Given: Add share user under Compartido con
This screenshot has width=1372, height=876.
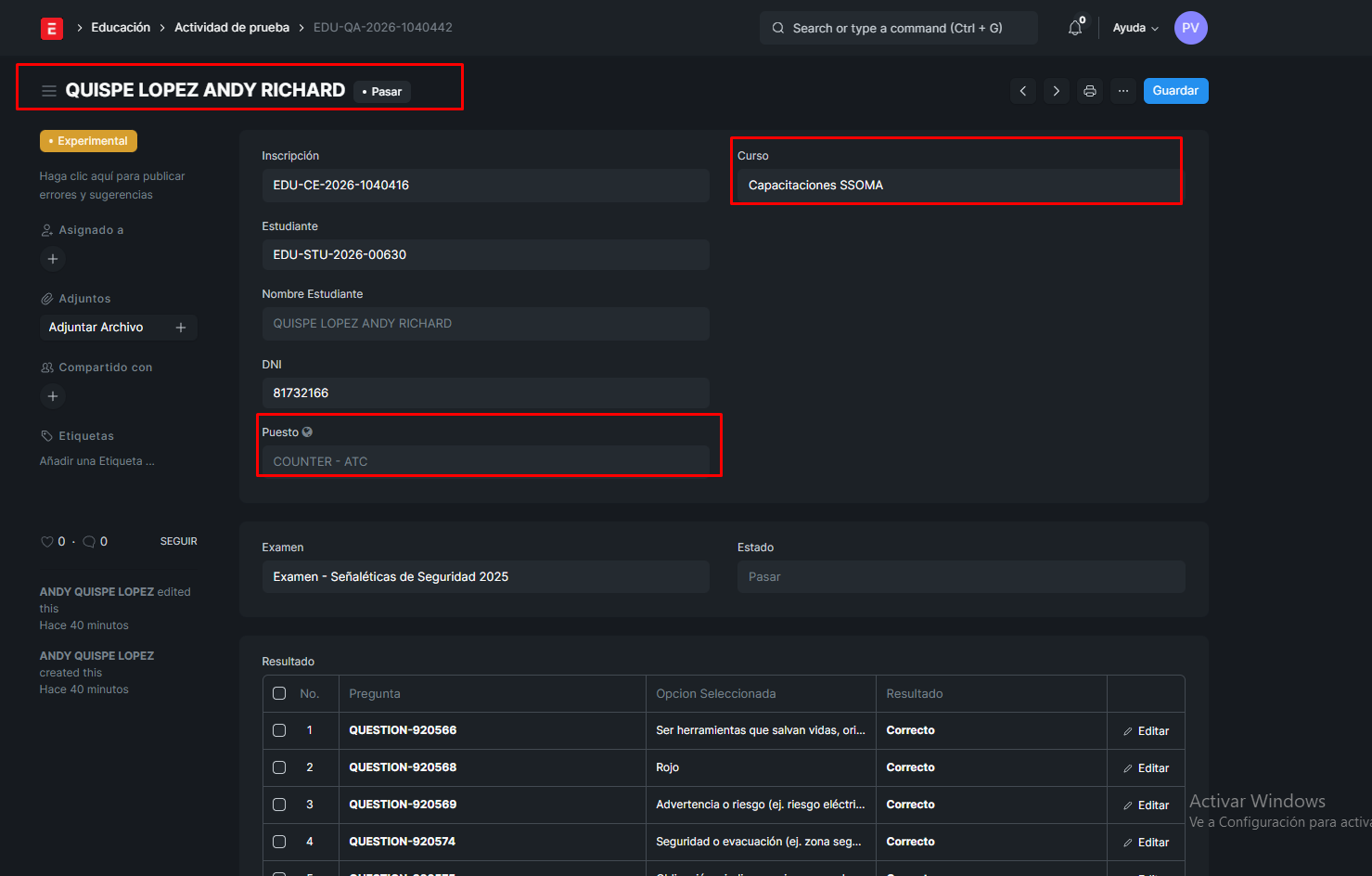Looking at the screenshot, I should pyautogui.click(x=53, y=396).
